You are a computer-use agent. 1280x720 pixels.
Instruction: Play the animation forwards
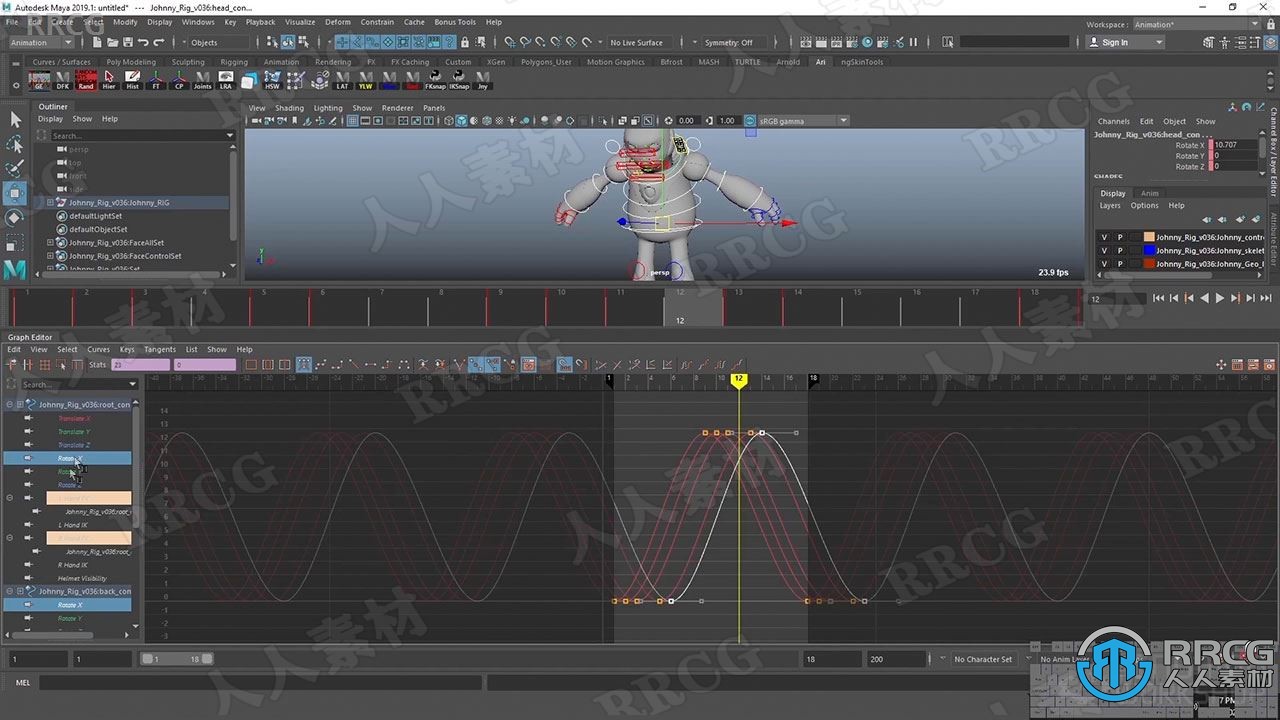(1219, 298)
